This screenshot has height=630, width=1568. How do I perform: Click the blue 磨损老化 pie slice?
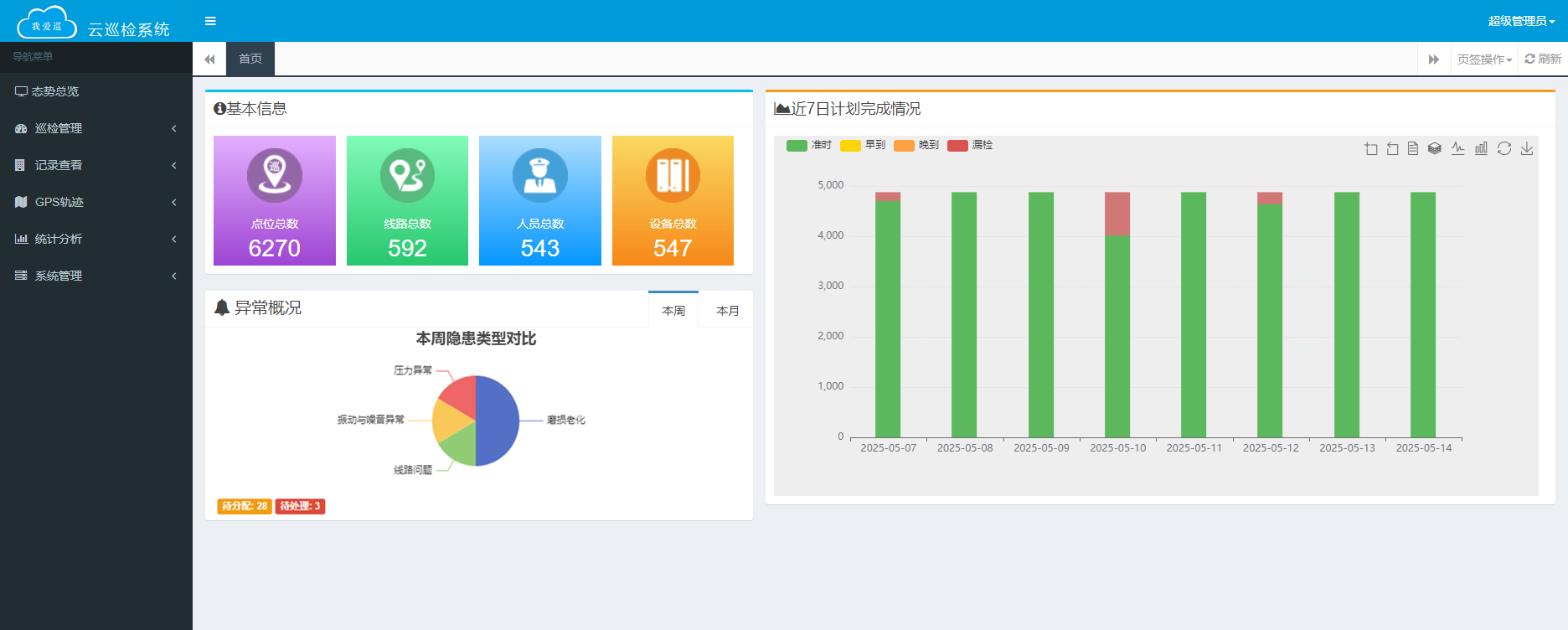click(498, 419)
